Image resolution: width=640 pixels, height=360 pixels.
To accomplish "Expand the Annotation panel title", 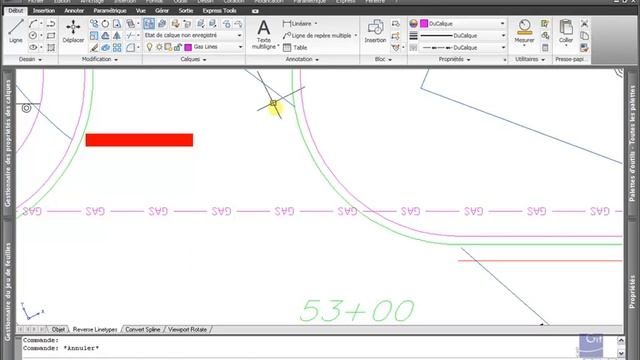I will point(302,60).
